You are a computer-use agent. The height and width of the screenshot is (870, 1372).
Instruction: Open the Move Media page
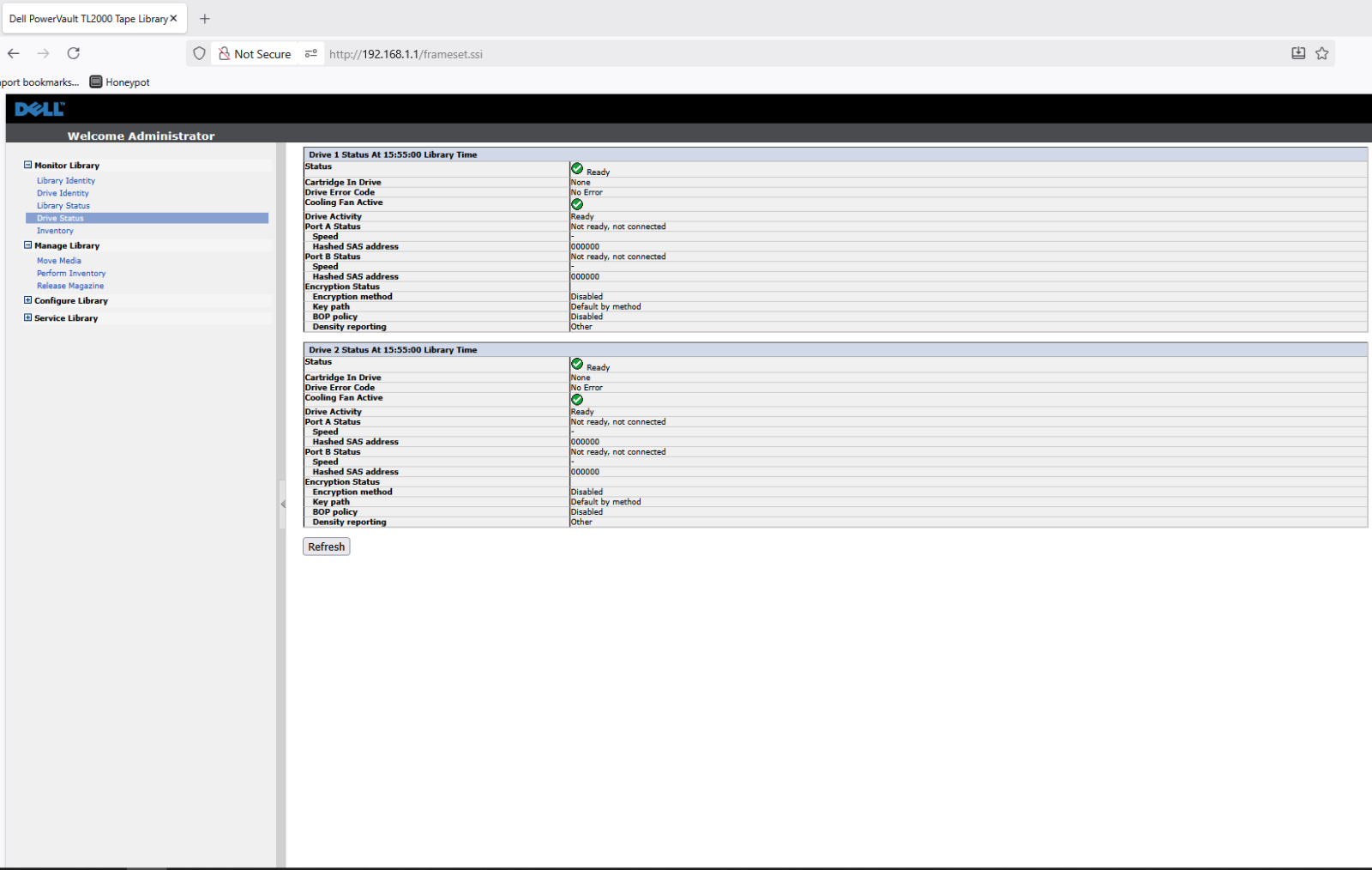coord(59,261)
